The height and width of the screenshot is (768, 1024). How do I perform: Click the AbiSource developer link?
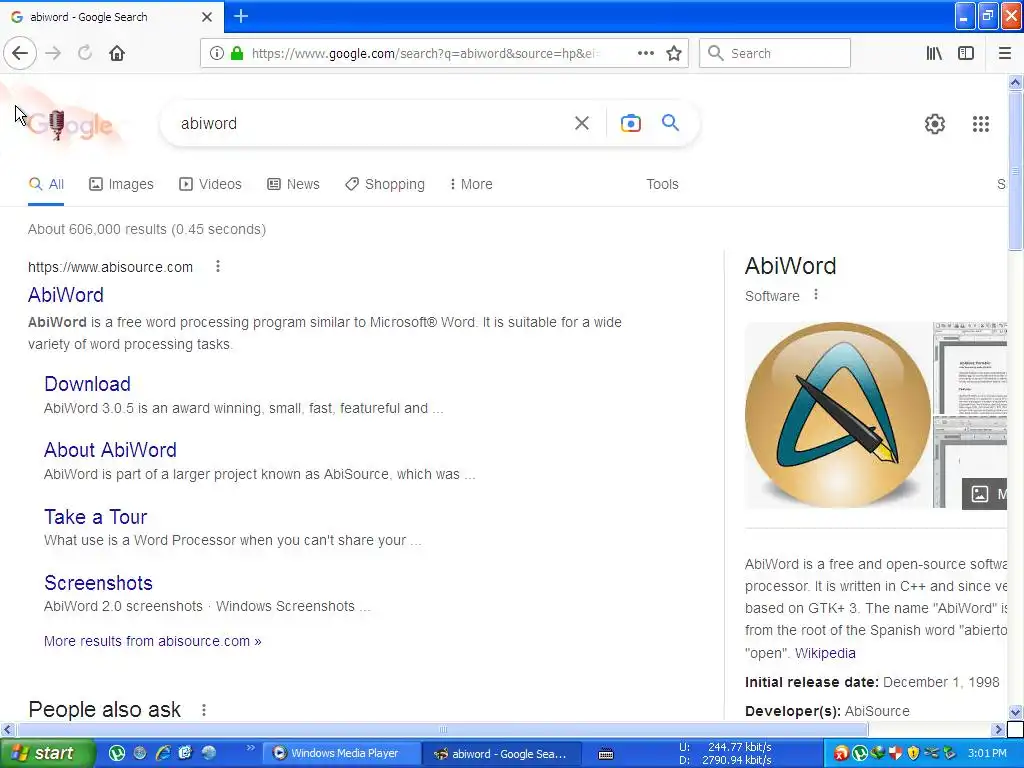[876, 711]
